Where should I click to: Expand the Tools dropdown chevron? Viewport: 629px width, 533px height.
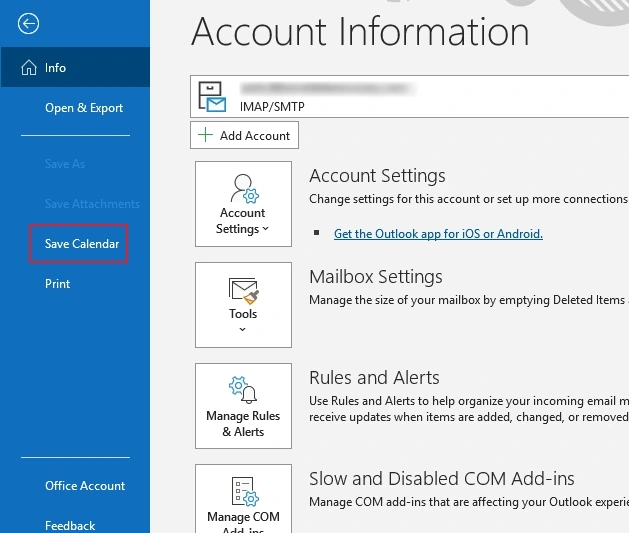(243, 329)
